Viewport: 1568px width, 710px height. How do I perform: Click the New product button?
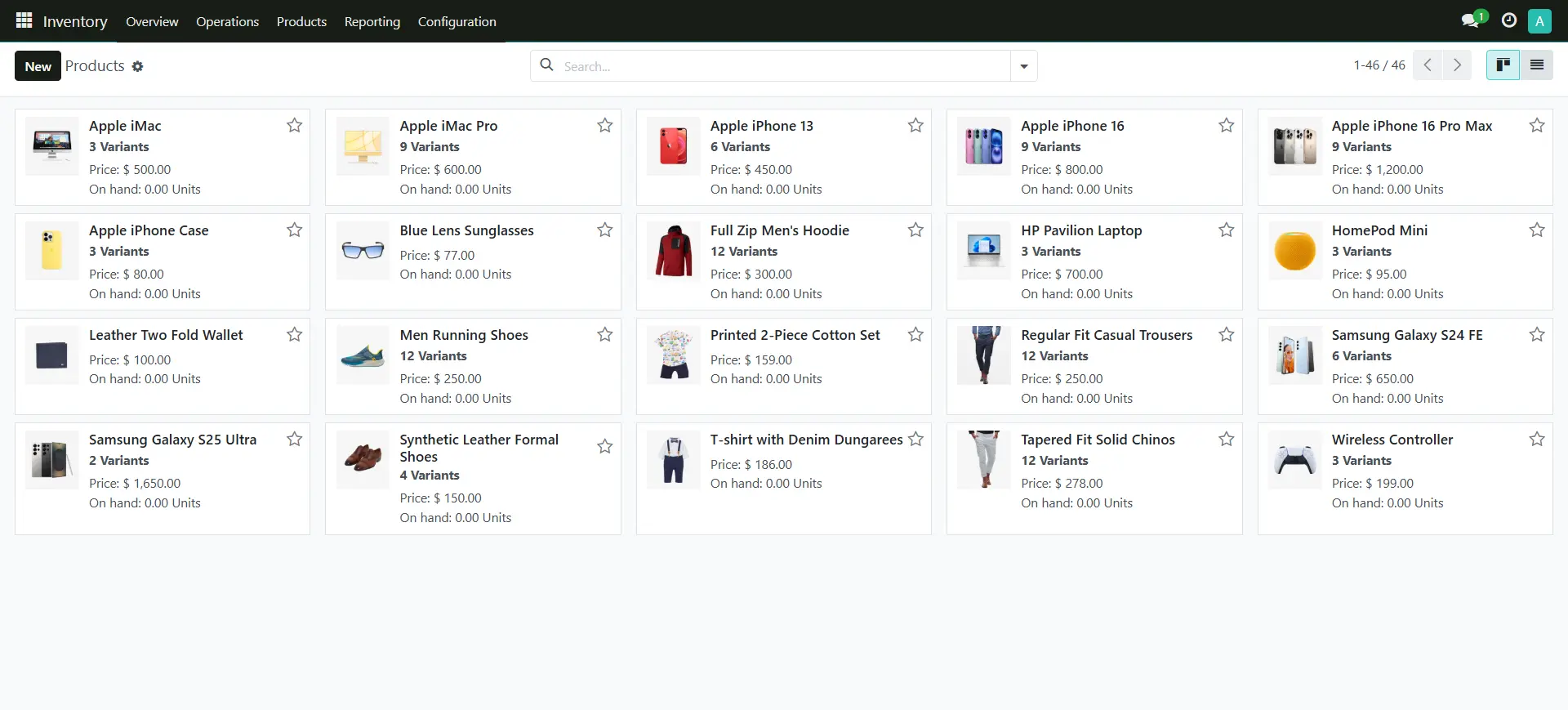[38, 66]
